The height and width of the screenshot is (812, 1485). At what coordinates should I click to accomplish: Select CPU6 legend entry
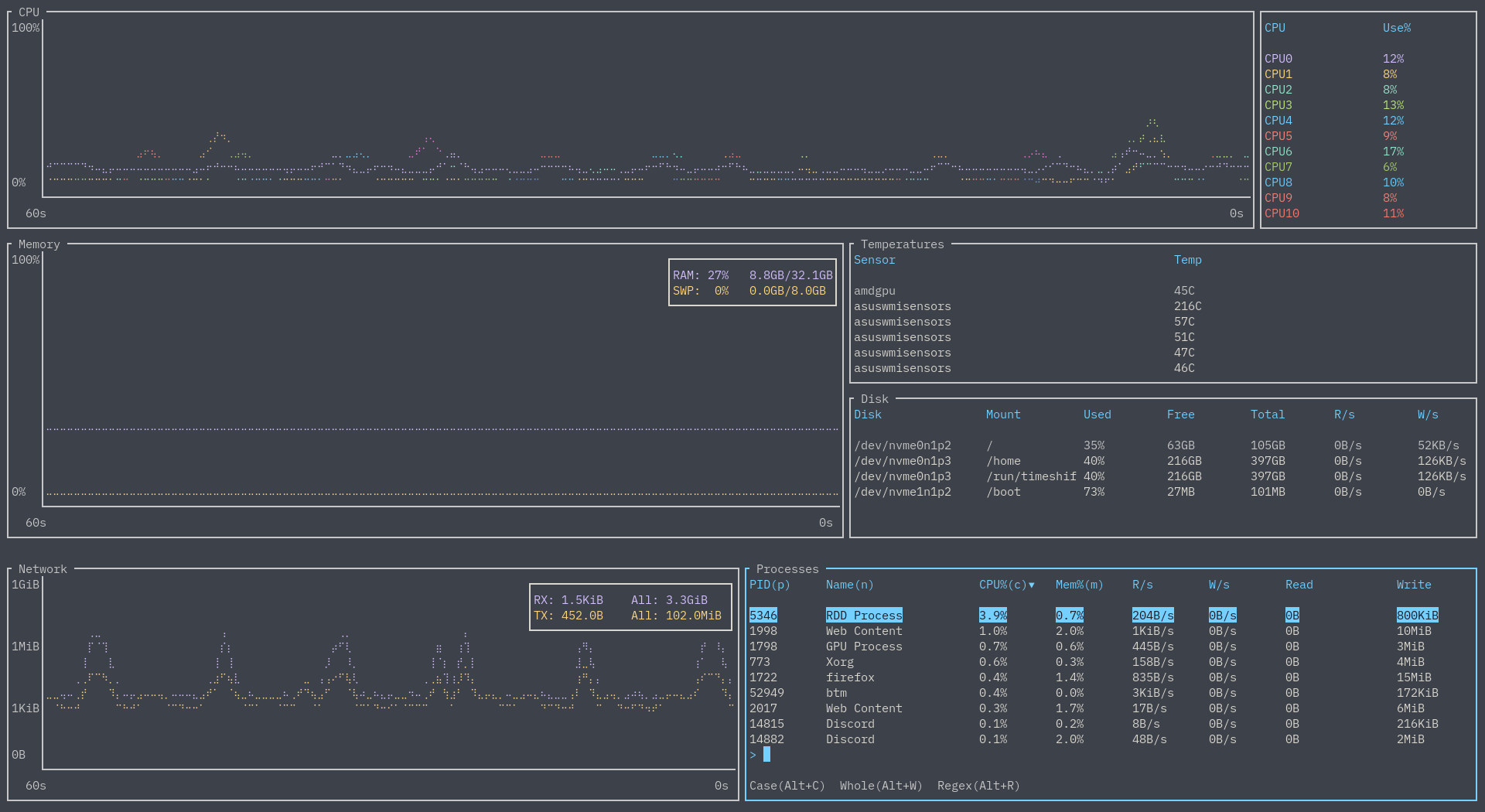[x=1368, y=152]
